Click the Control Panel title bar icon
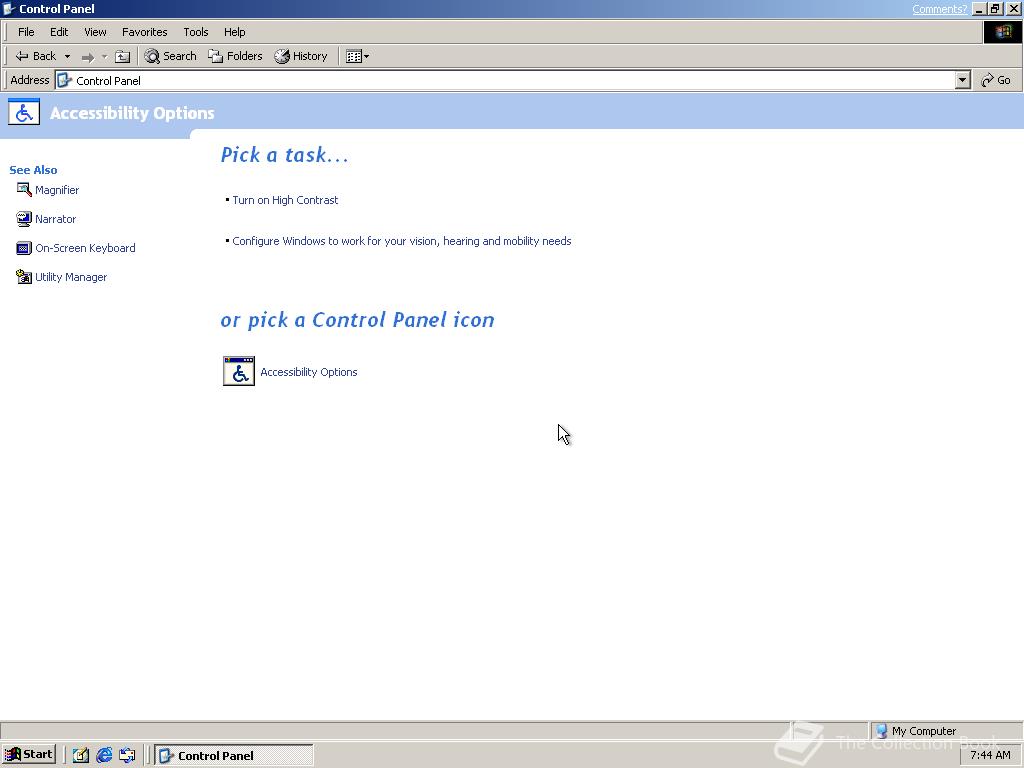The width and height of the screenshot is (1024, 768). tap(9, 8)
